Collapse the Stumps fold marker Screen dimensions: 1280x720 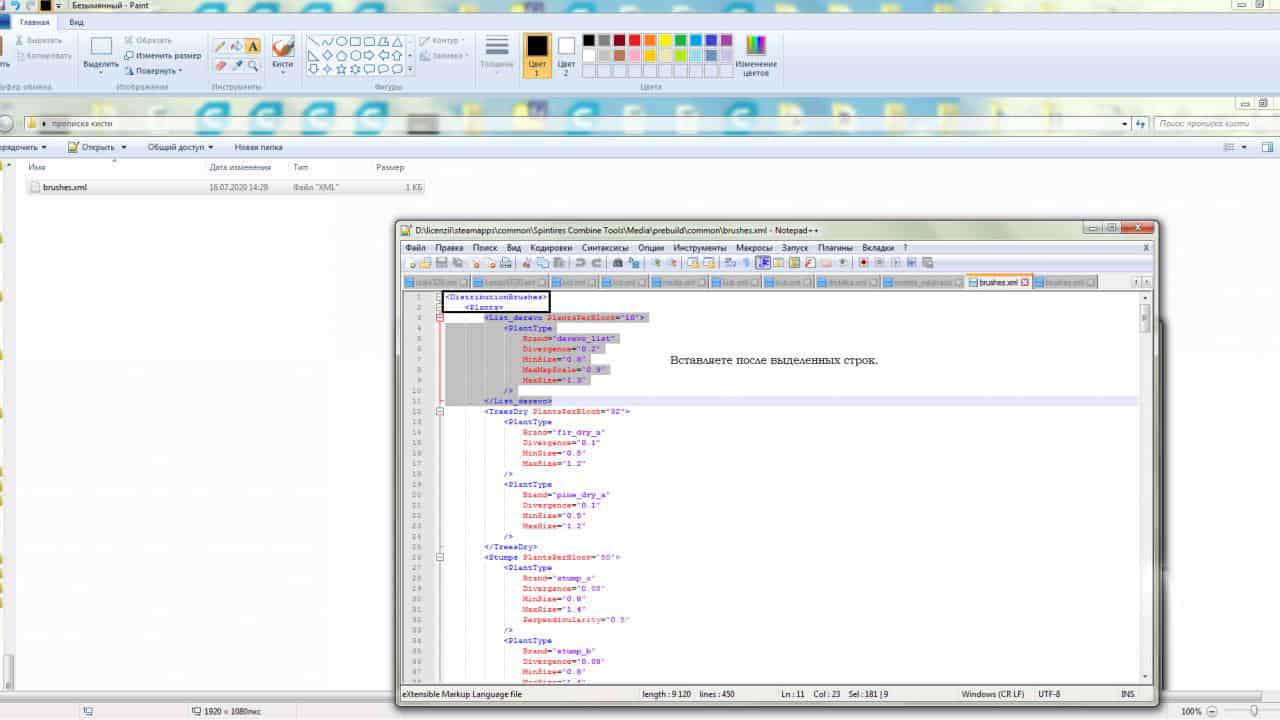(440, 557)
